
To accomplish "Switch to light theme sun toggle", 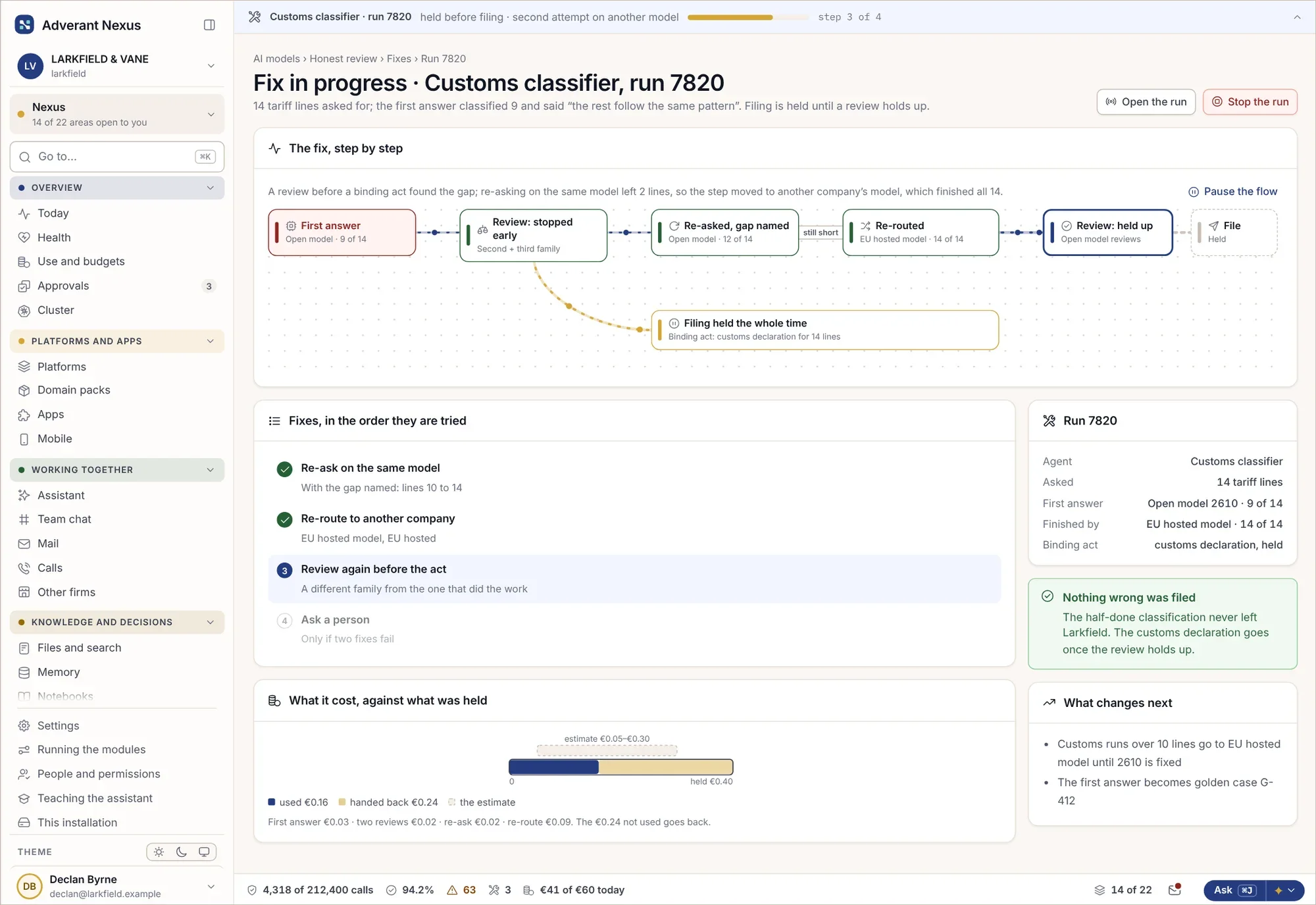I will (159, 852).
